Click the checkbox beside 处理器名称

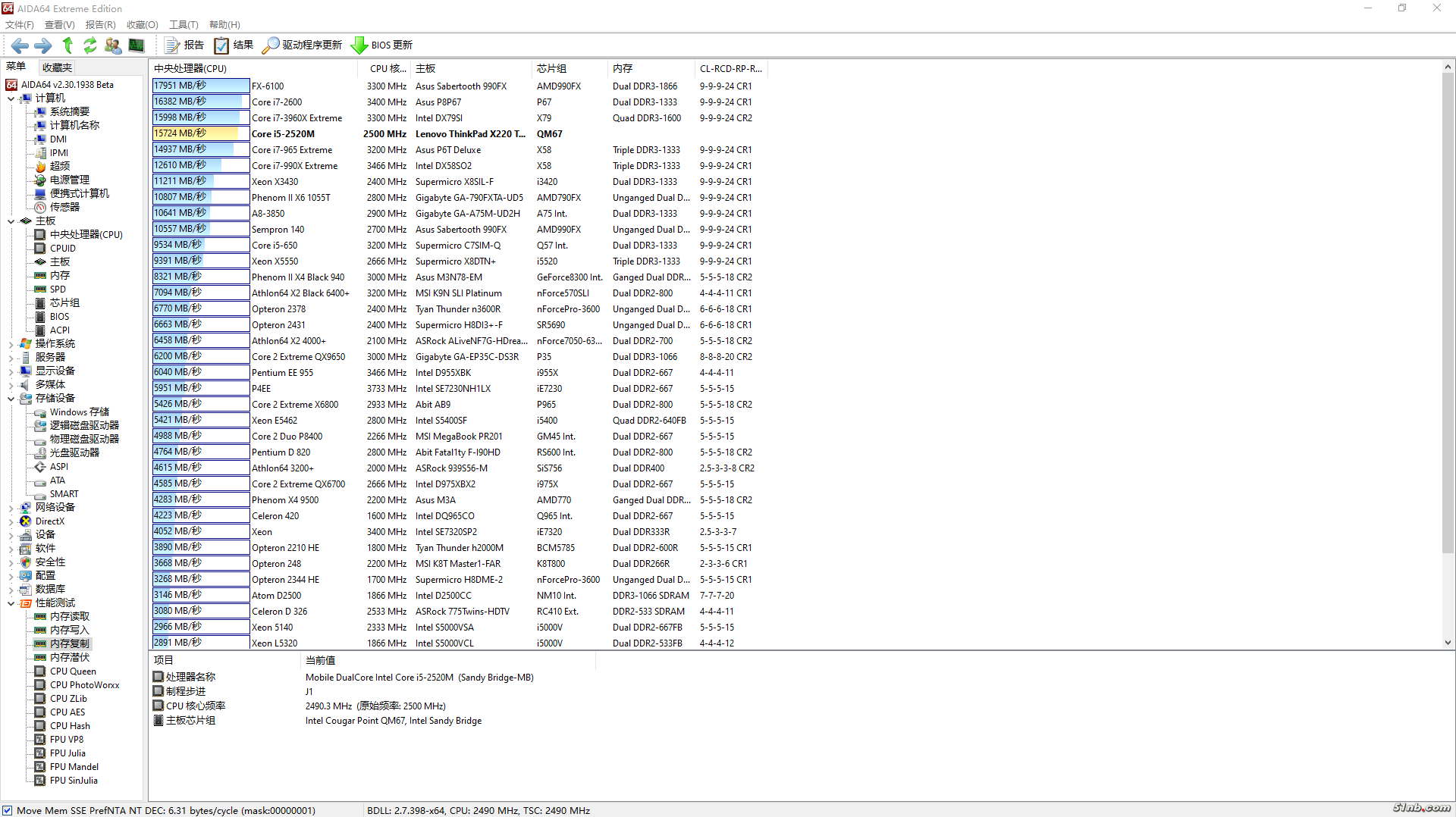tap(158, 677)
